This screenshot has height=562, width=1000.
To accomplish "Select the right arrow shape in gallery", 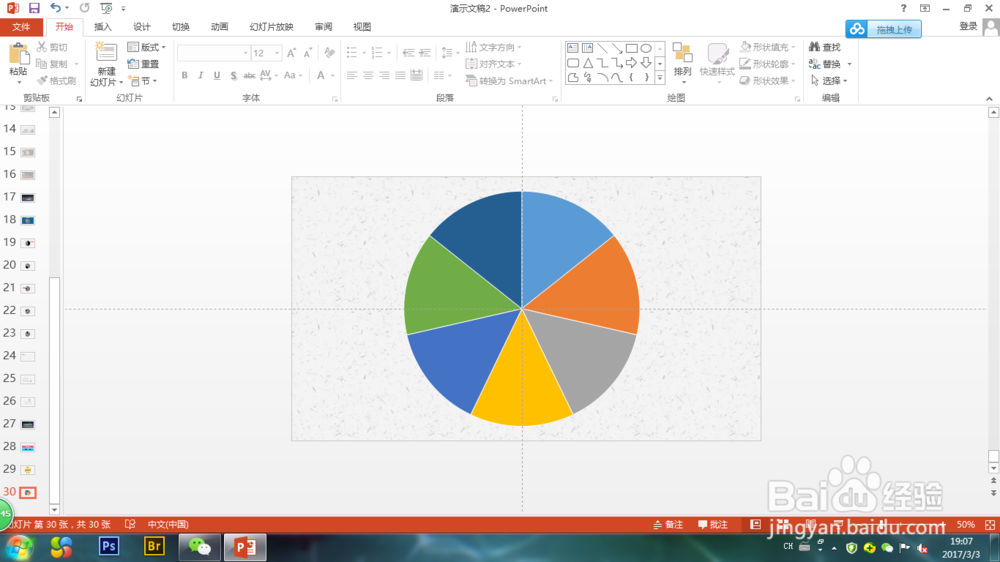I will [x=631, y=63].
